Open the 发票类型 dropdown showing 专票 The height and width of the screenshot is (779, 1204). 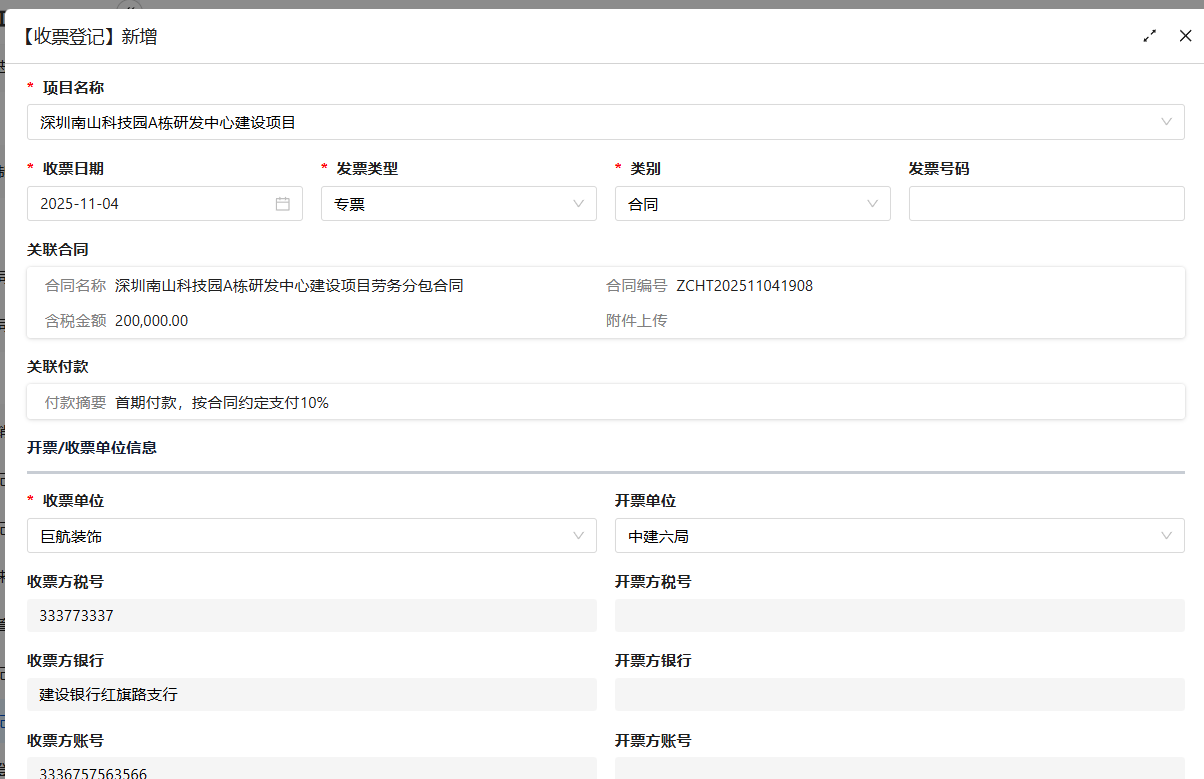point(458,204)
